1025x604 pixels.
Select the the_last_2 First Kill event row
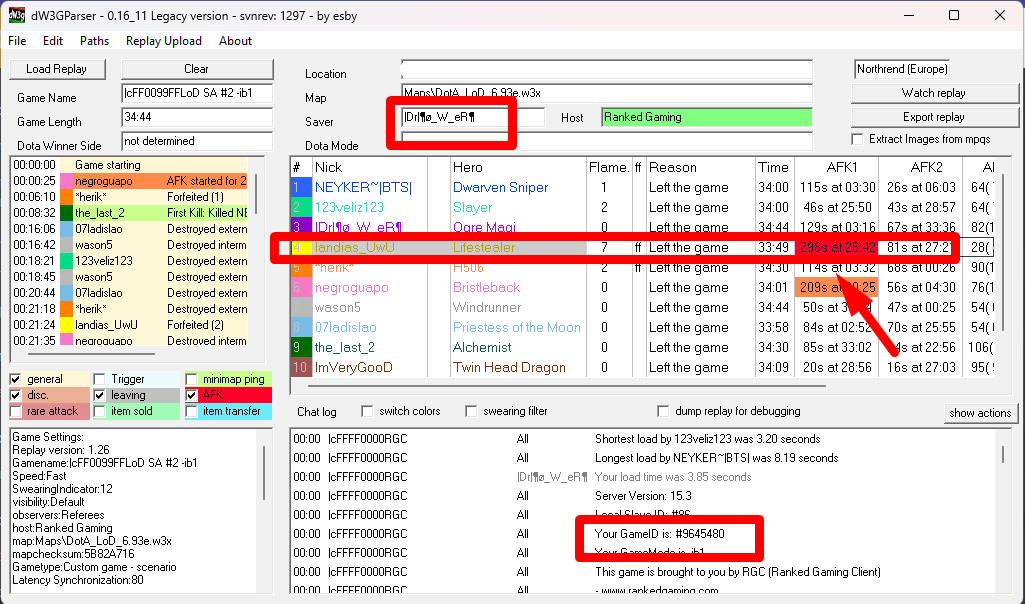coord(129,213)
